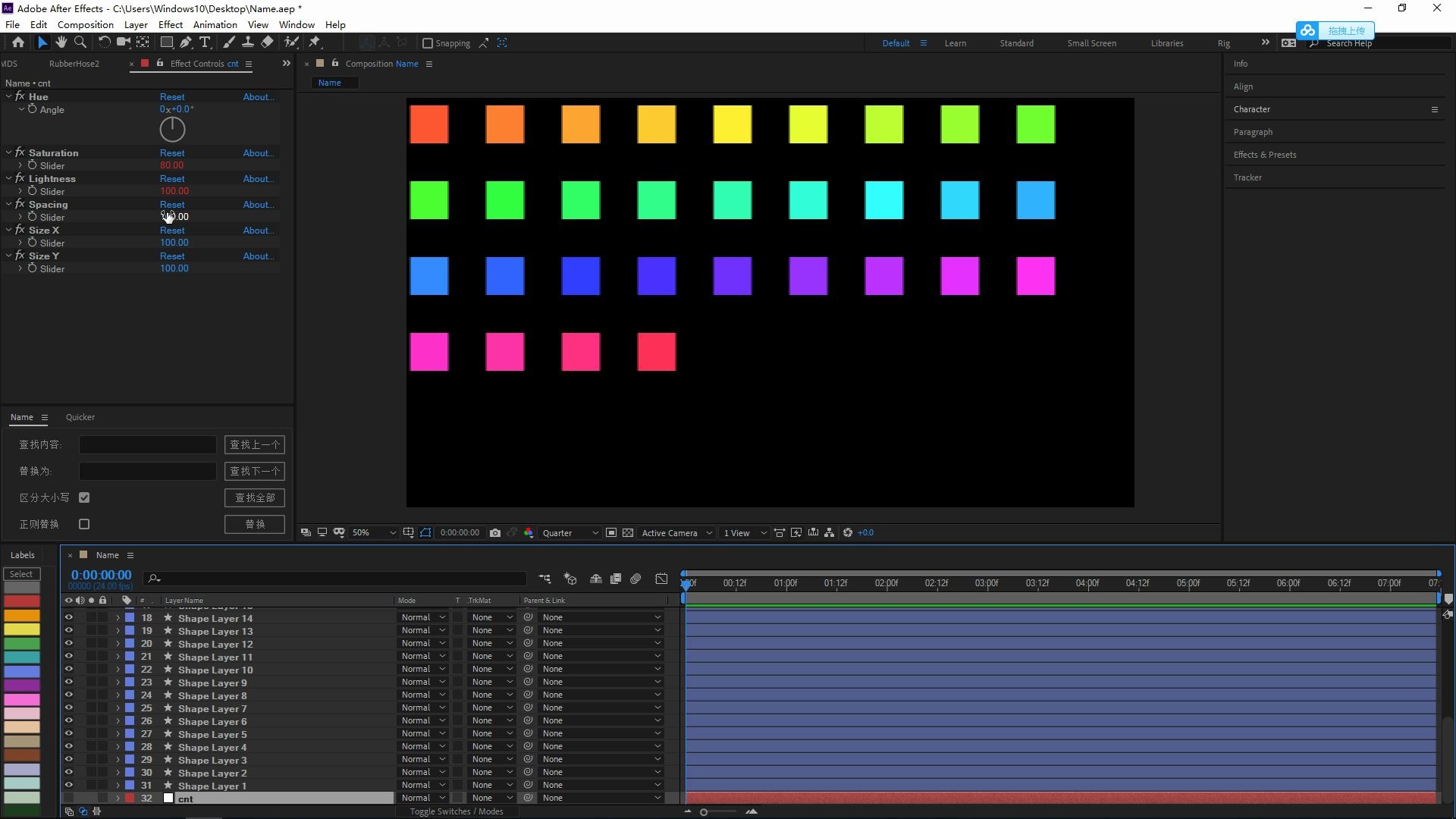Drag the Hue Angle rotation slider control
The height and width of the screenshot is (819, 1456).
coord(173,128)
